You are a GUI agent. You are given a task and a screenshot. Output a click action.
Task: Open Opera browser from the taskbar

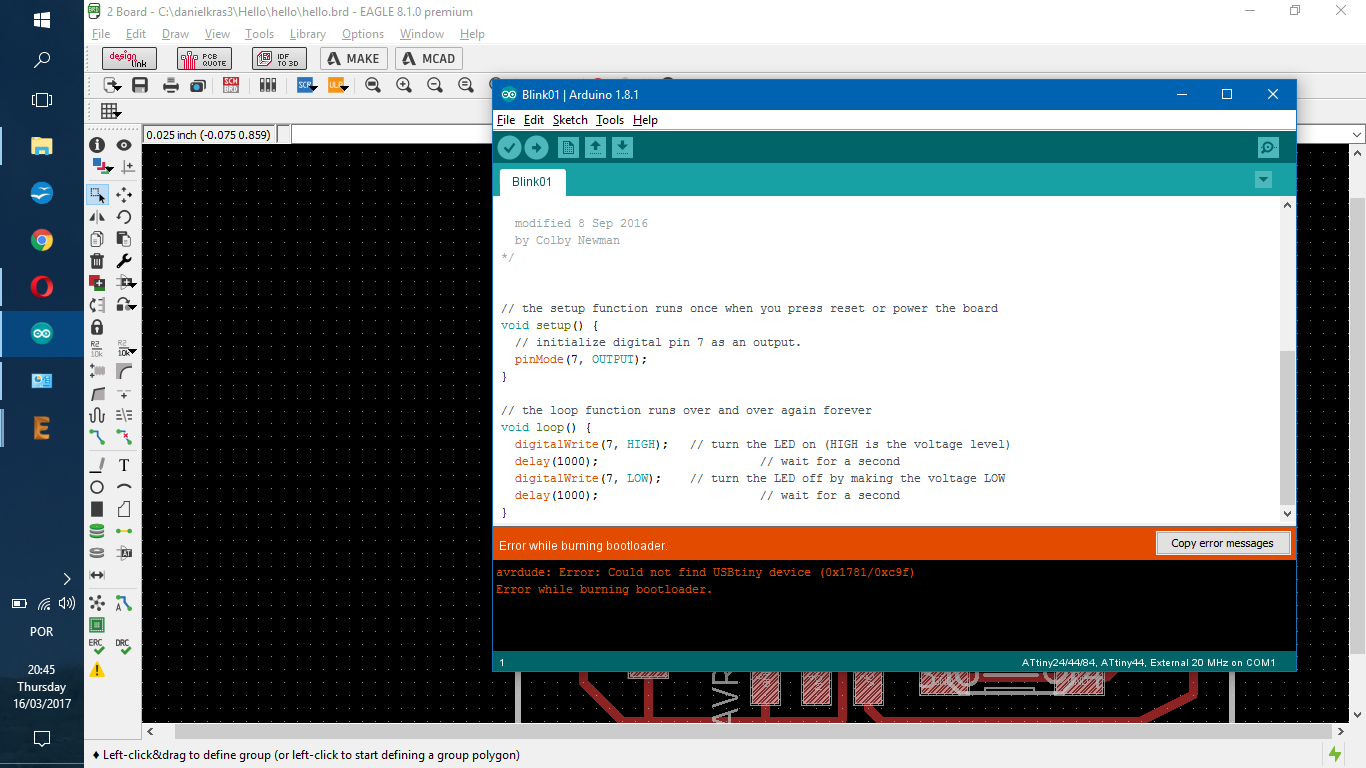pyautogui.click(x=42, y=287)
